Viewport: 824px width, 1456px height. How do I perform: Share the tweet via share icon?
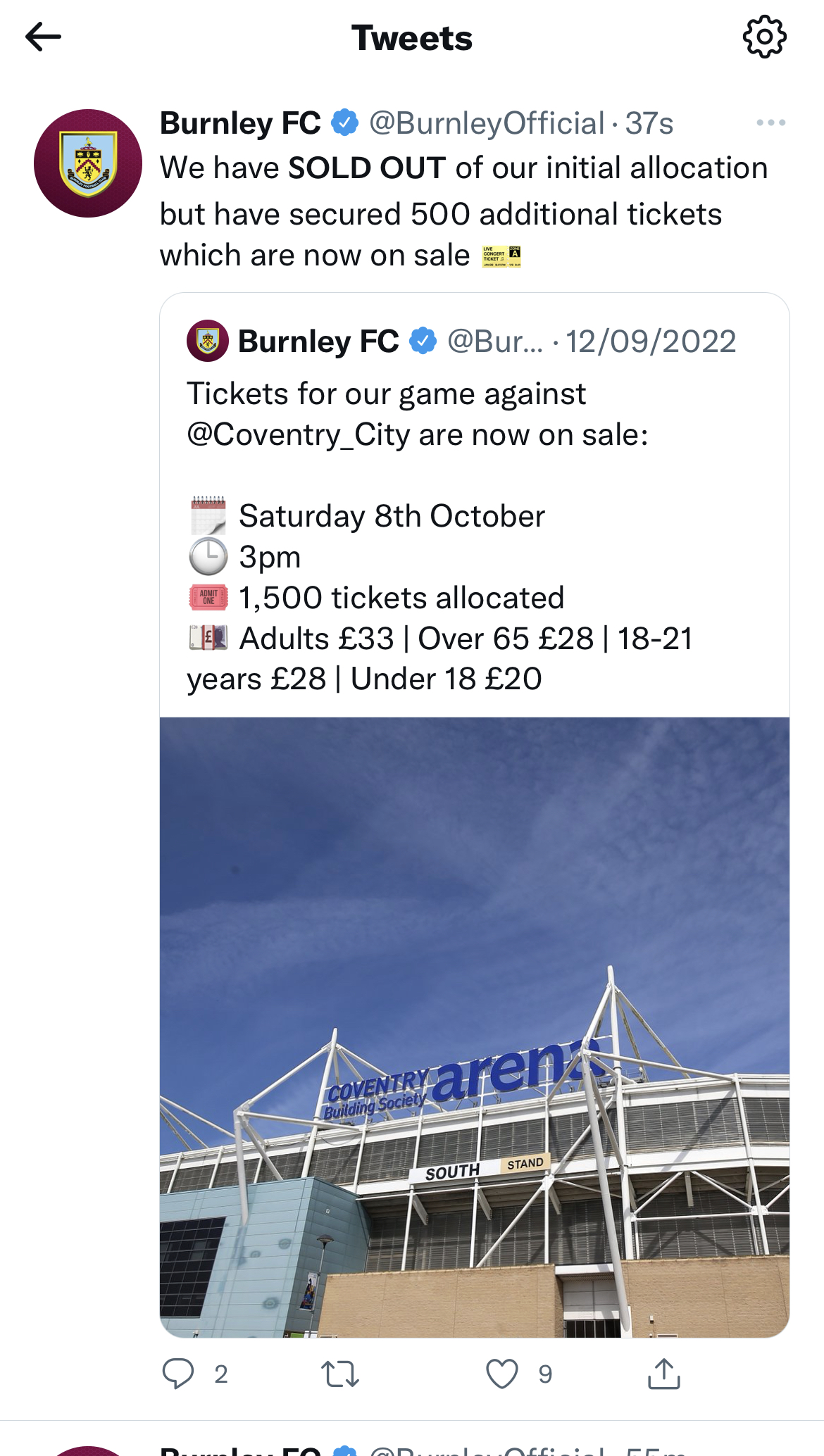click(663, 1373)
